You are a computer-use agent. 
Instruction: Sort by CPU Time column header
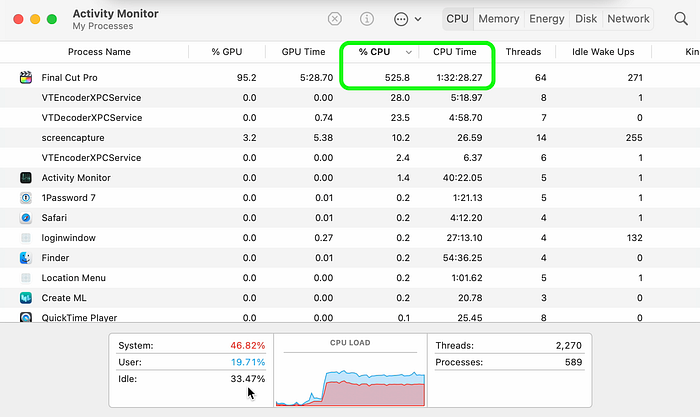[454, 52]
